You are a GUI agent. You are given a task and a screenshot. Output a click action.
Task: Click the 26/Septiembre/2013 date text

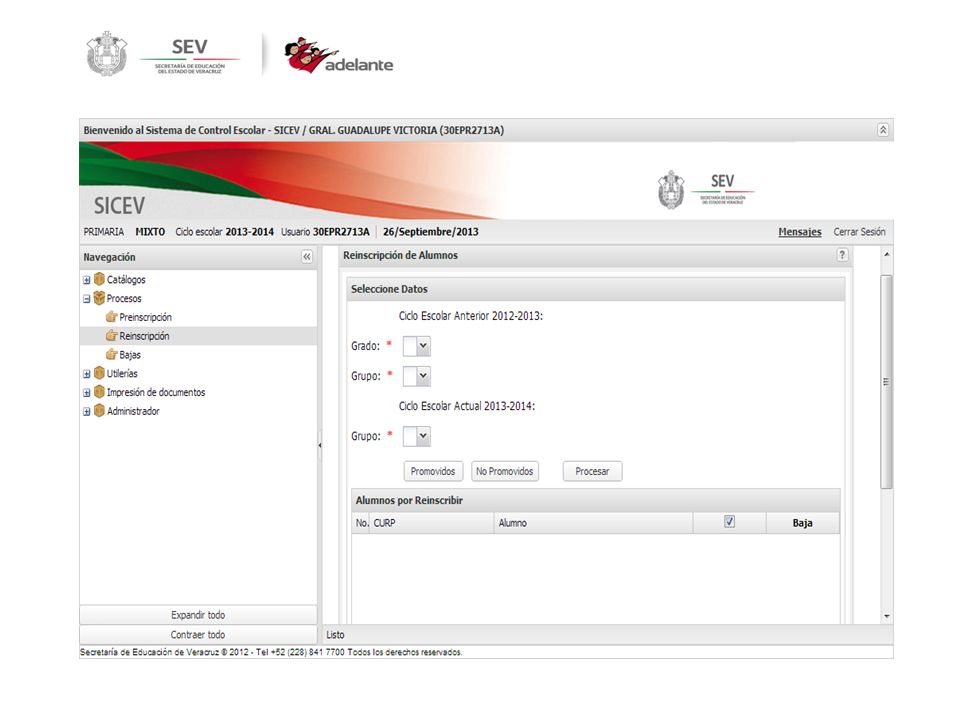coord(431,232)
